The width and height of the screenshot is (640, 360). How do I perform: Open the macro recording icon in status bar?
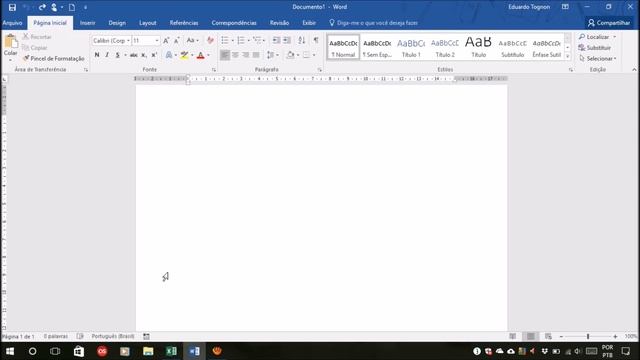pos(146,336)
